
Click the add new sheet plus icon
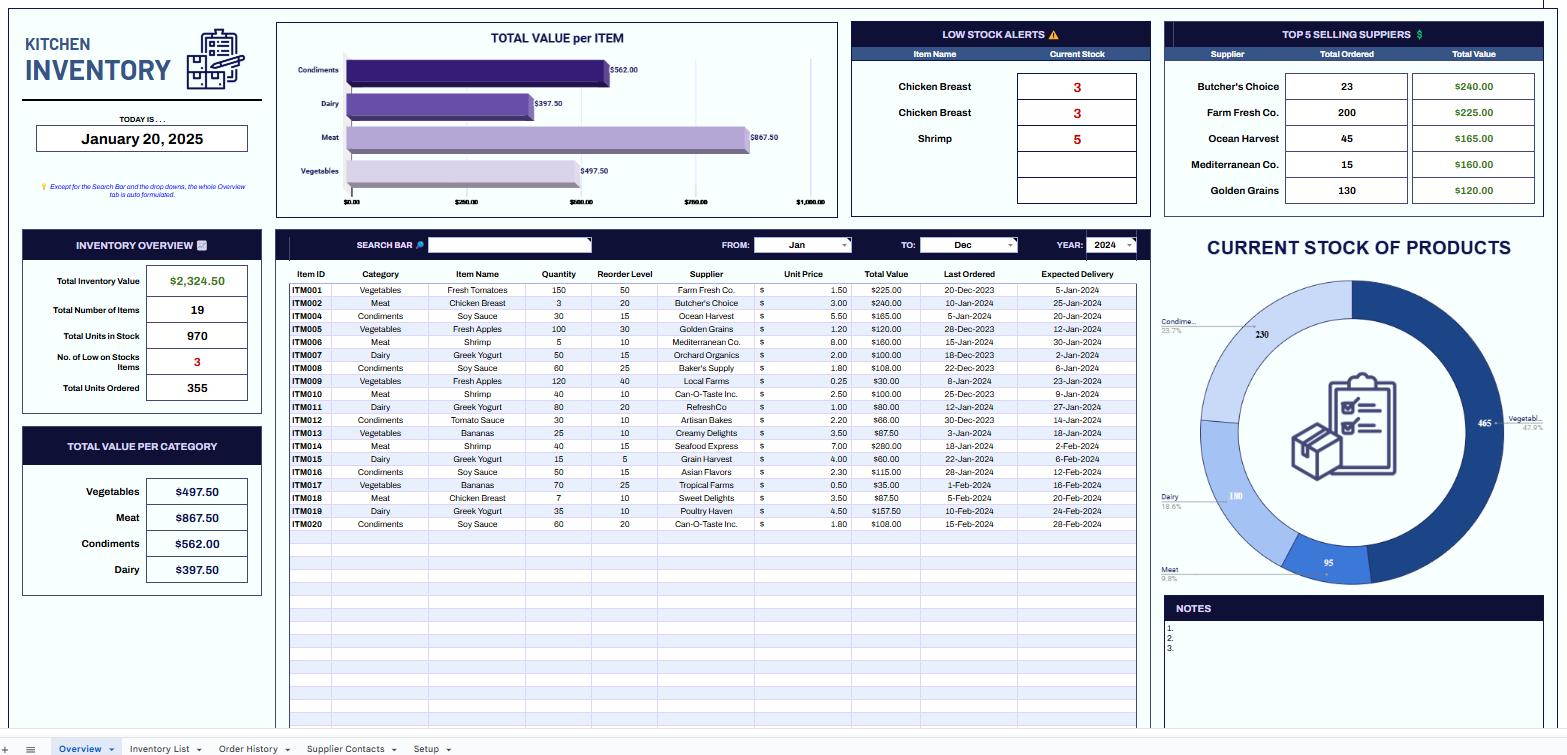pos(5,749)
